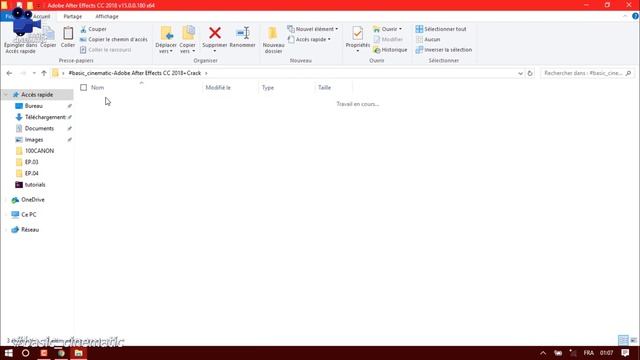The image size is (640, 360).
Task: Switch to the details view layout icon
Action: coord(623,340)
